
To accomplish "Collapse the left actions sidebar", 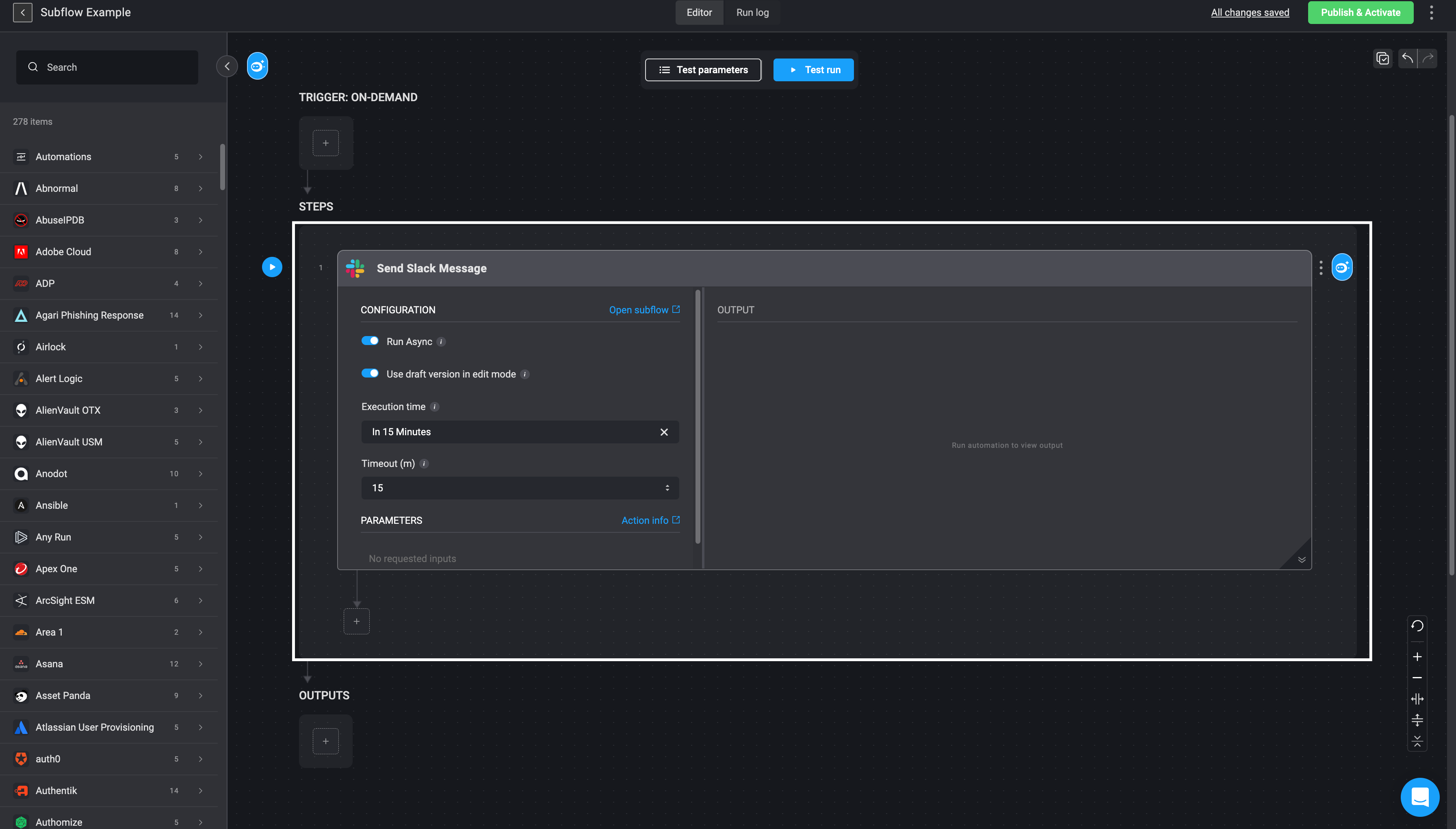I will (x=227, y=67).
